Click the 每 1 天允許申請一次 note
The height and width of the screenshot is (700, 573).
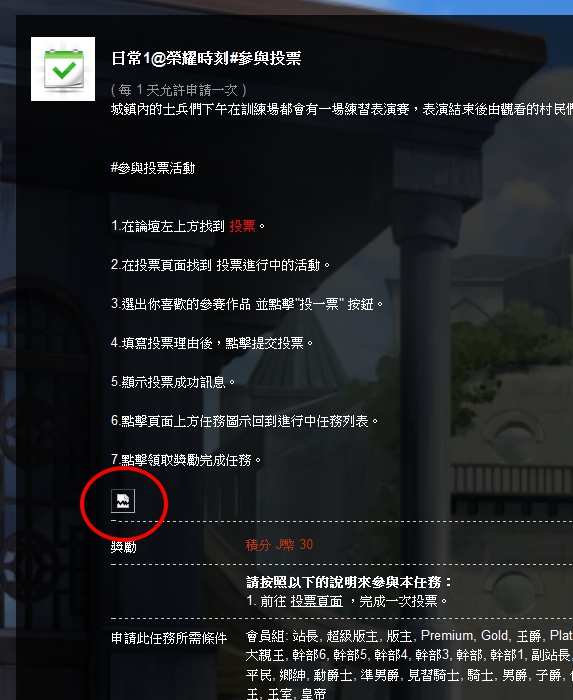[179, 90]
